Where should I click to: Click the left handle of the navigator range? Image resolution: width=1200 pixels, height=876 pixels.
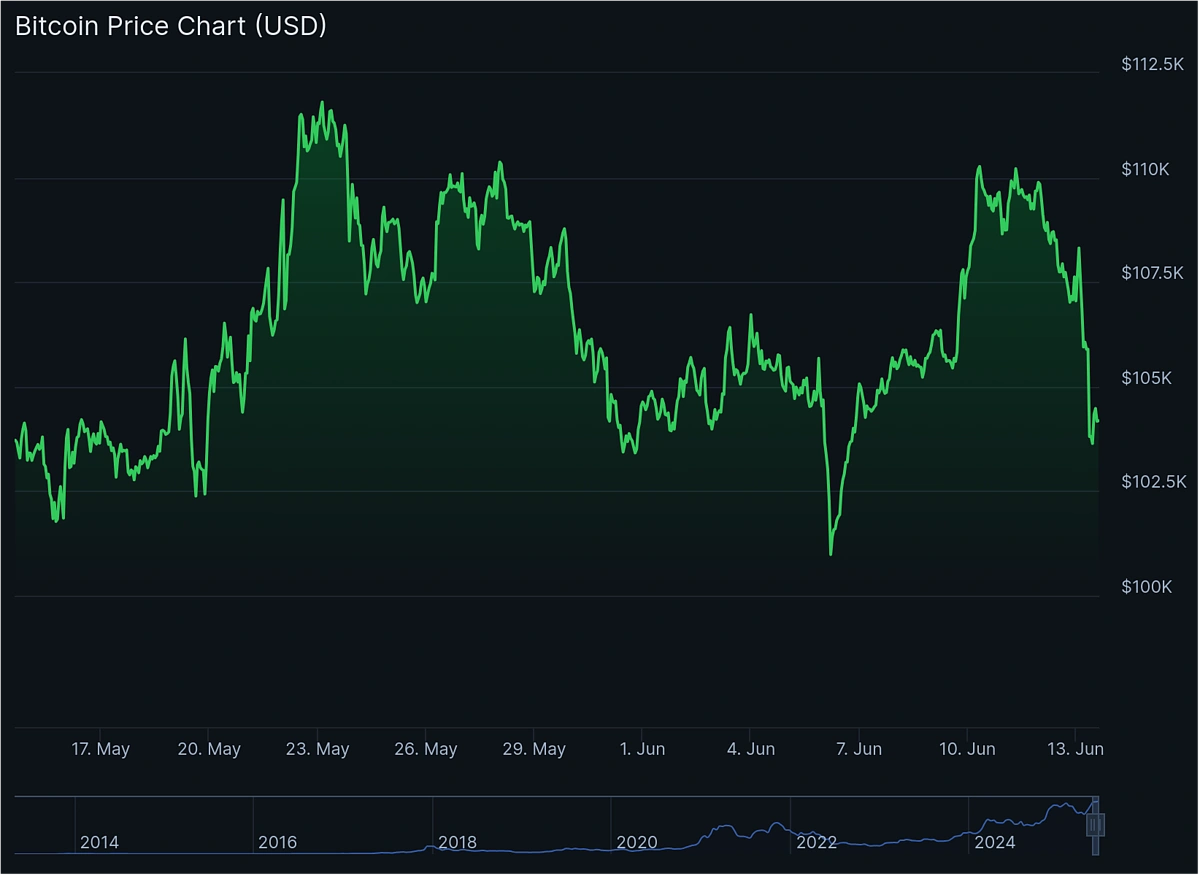point(1091,825)
